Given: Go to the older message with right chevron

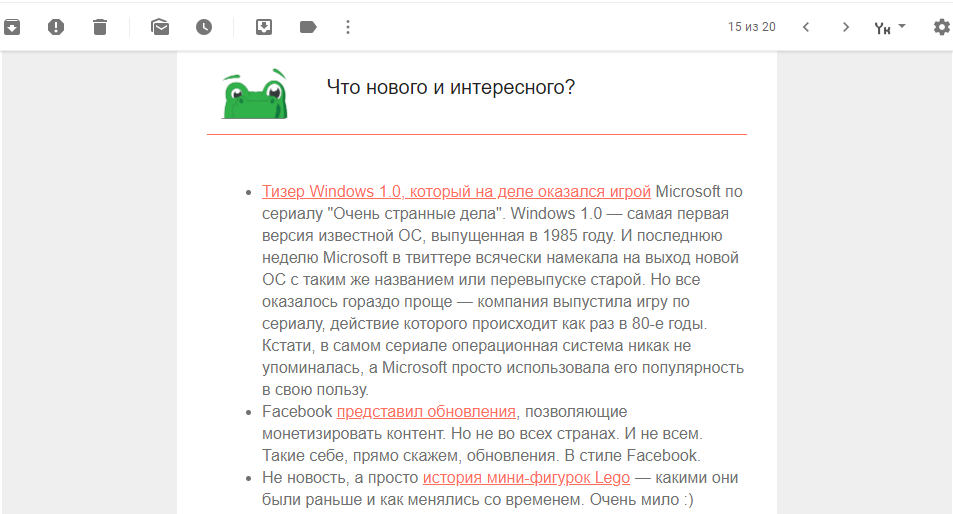Looking at the screenshot, I should click(x=846, y=27).
